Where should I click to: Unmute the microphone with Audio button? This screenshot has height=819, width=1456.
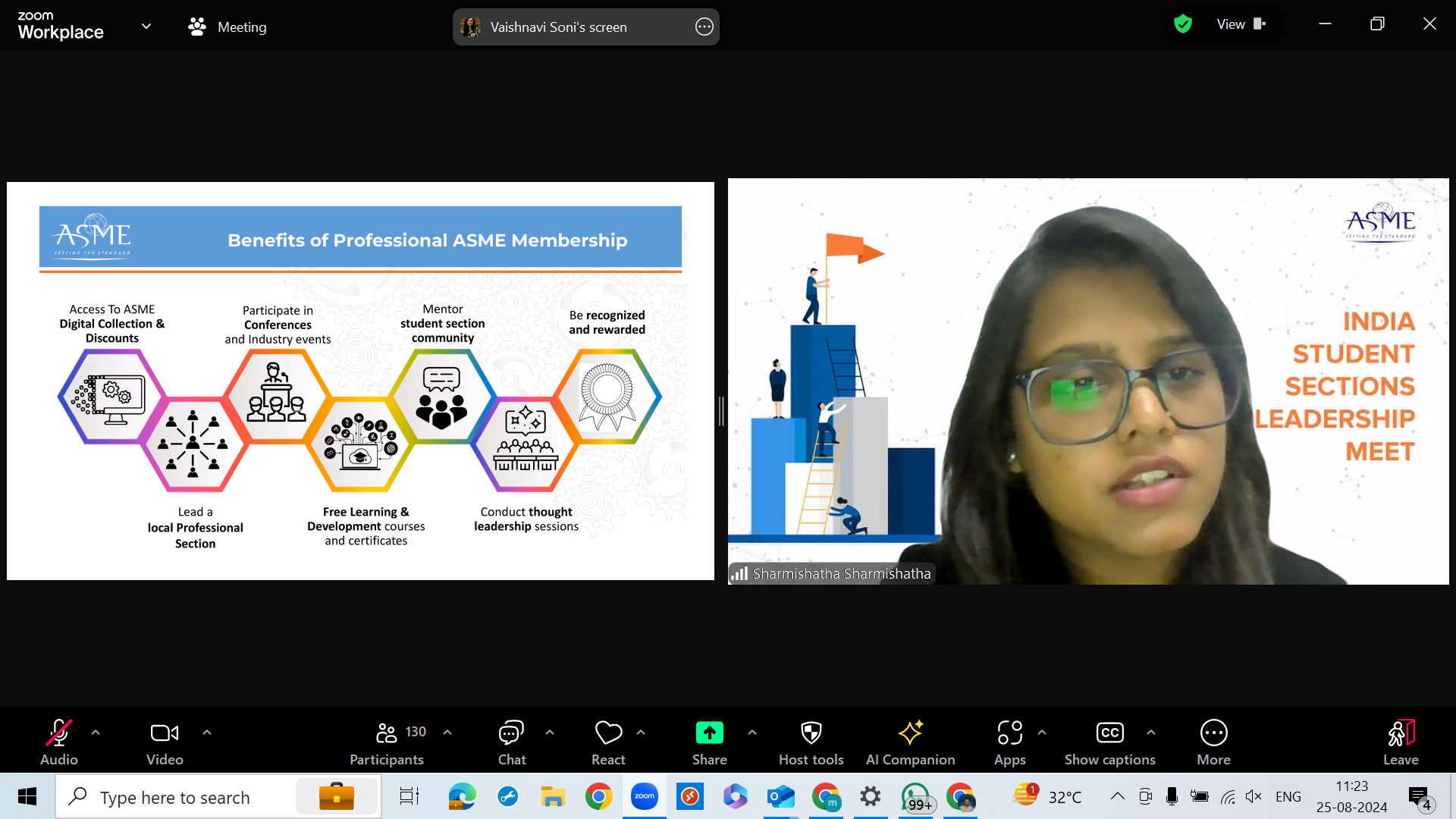[x=58, y=742]
